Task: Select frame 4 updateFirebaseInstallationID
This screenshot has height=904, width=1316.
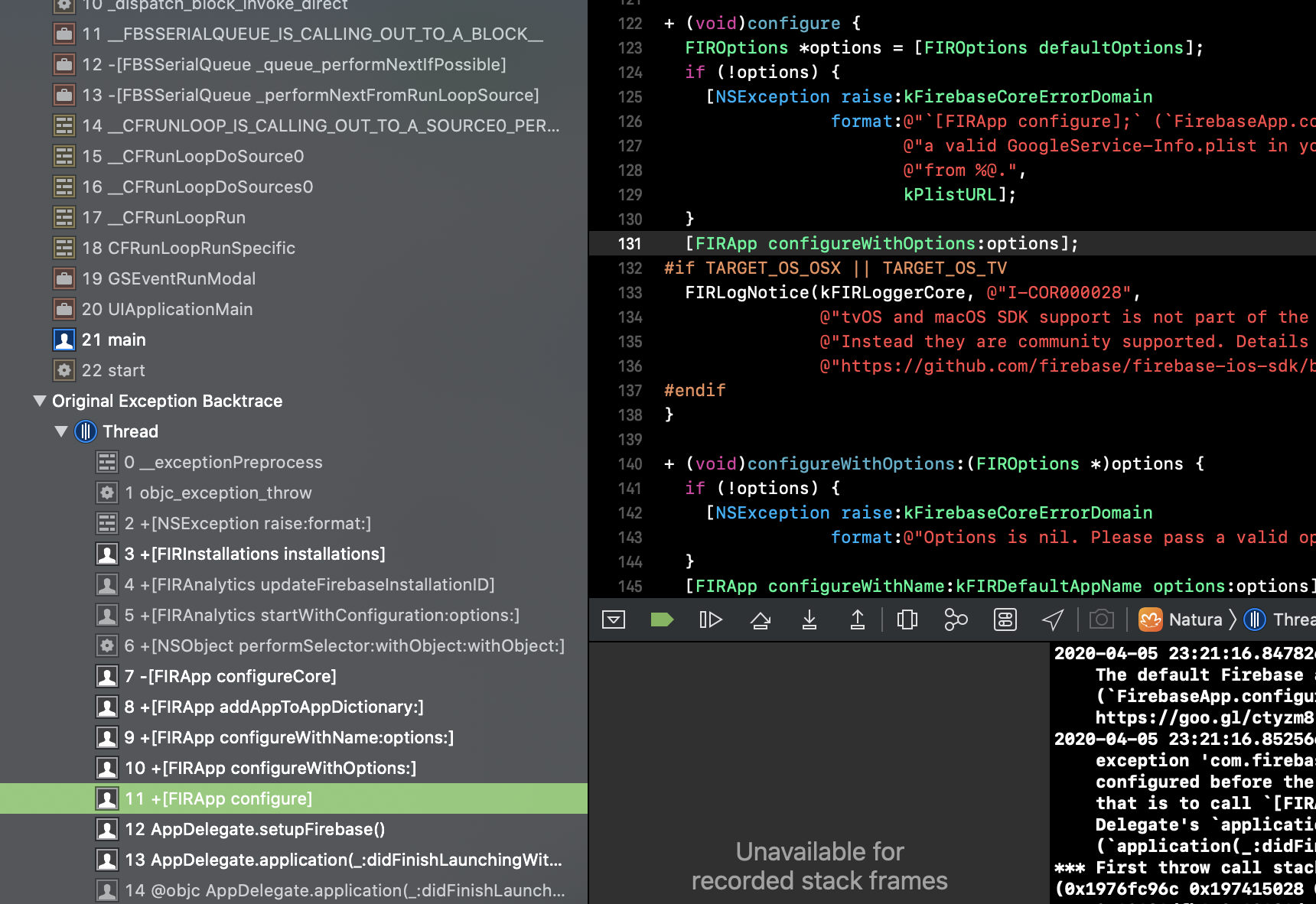Action: pos(294,584)
